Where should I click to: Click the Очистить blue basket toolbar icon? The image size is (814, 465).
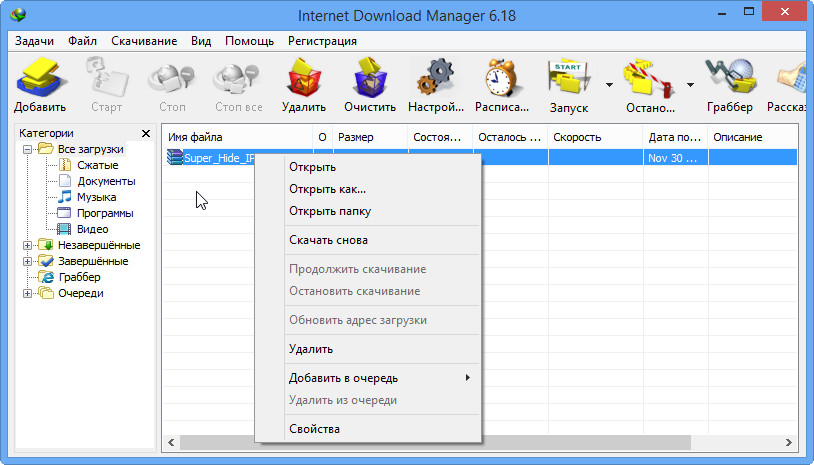tap(370, 78)
